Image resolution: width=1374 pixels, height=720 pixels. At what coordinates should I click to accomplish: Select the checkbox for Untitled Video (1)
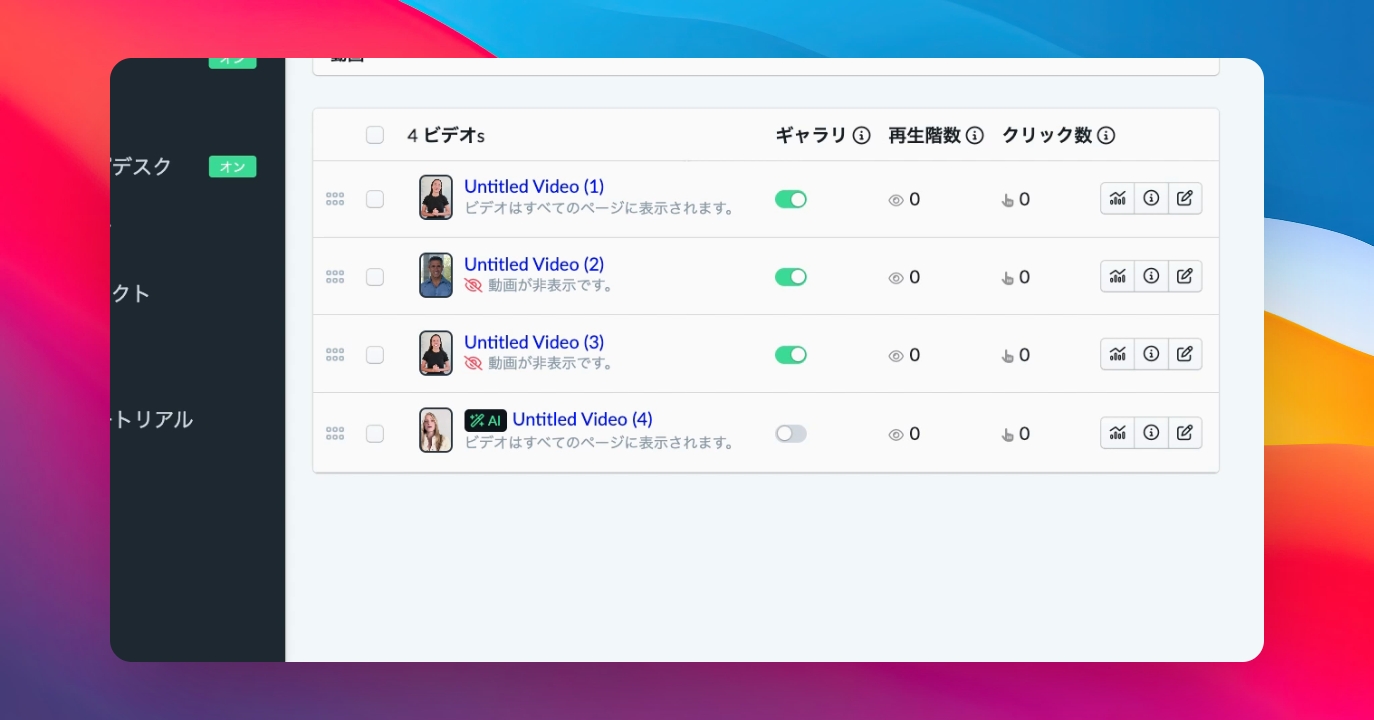coord(375,199)
